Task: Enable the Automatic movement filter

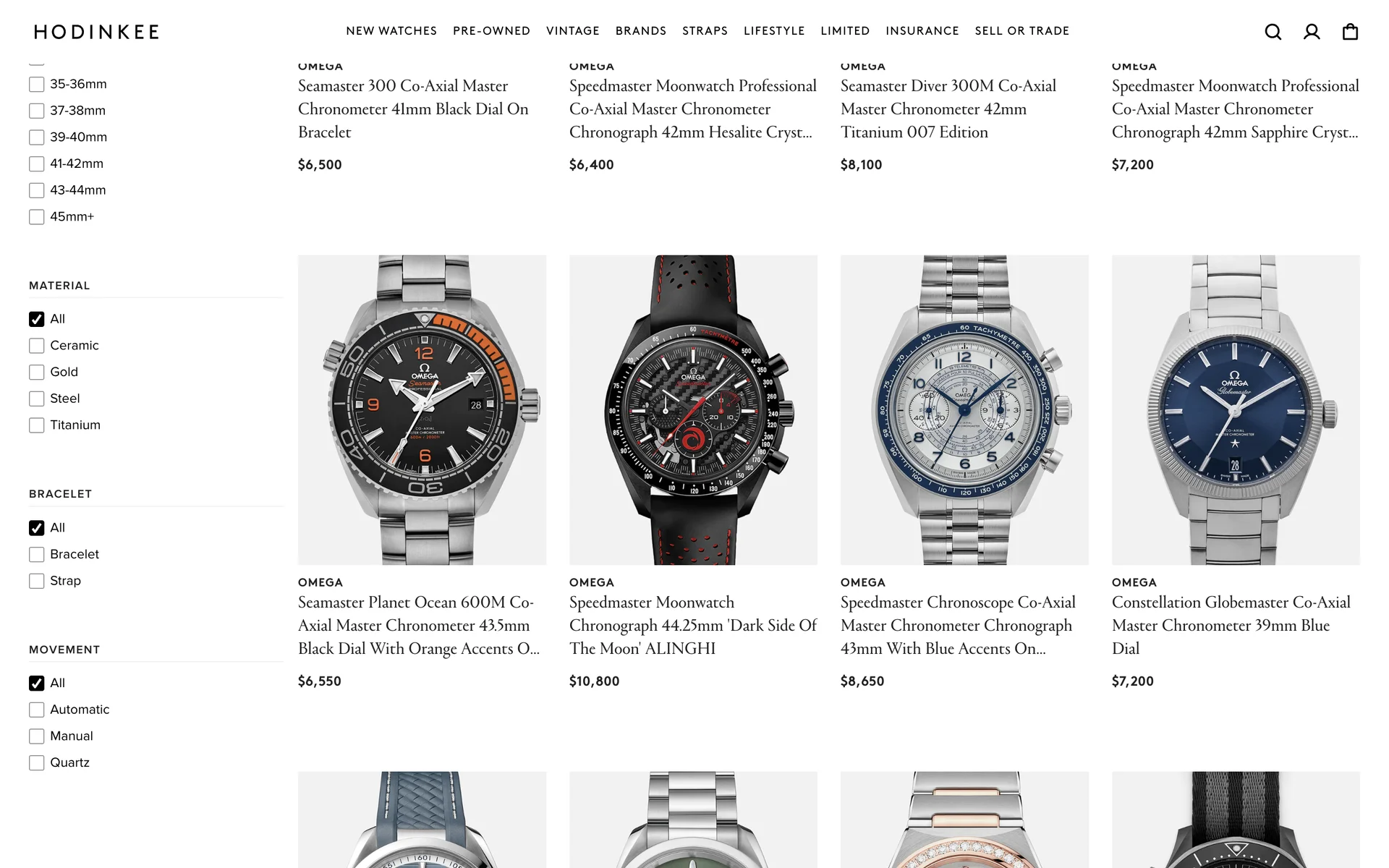Action: pyautogui.click(x=37, y=710)
